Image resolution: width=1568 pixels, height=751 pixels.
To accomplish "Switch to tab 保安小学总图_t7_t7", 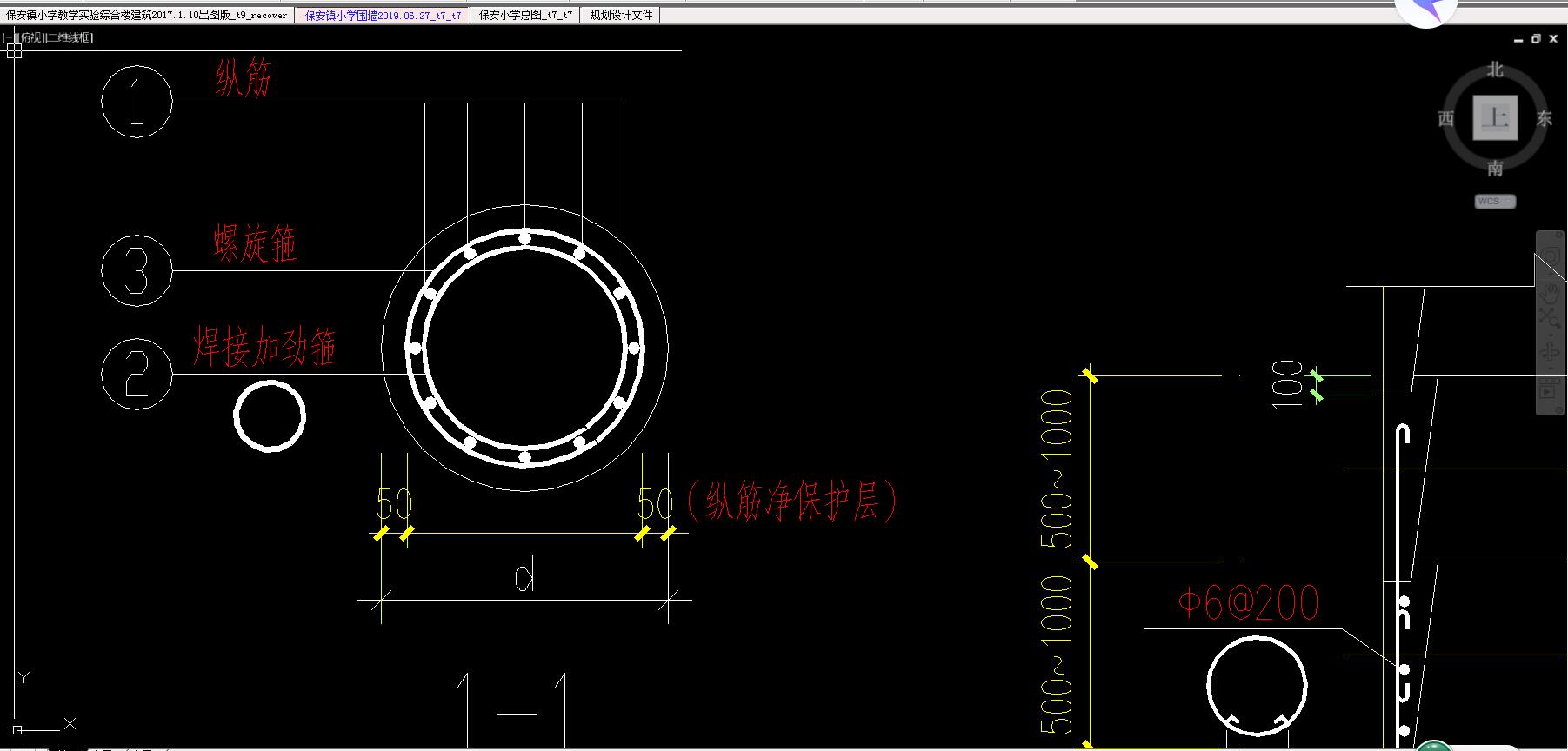I will tap(525, 15).
